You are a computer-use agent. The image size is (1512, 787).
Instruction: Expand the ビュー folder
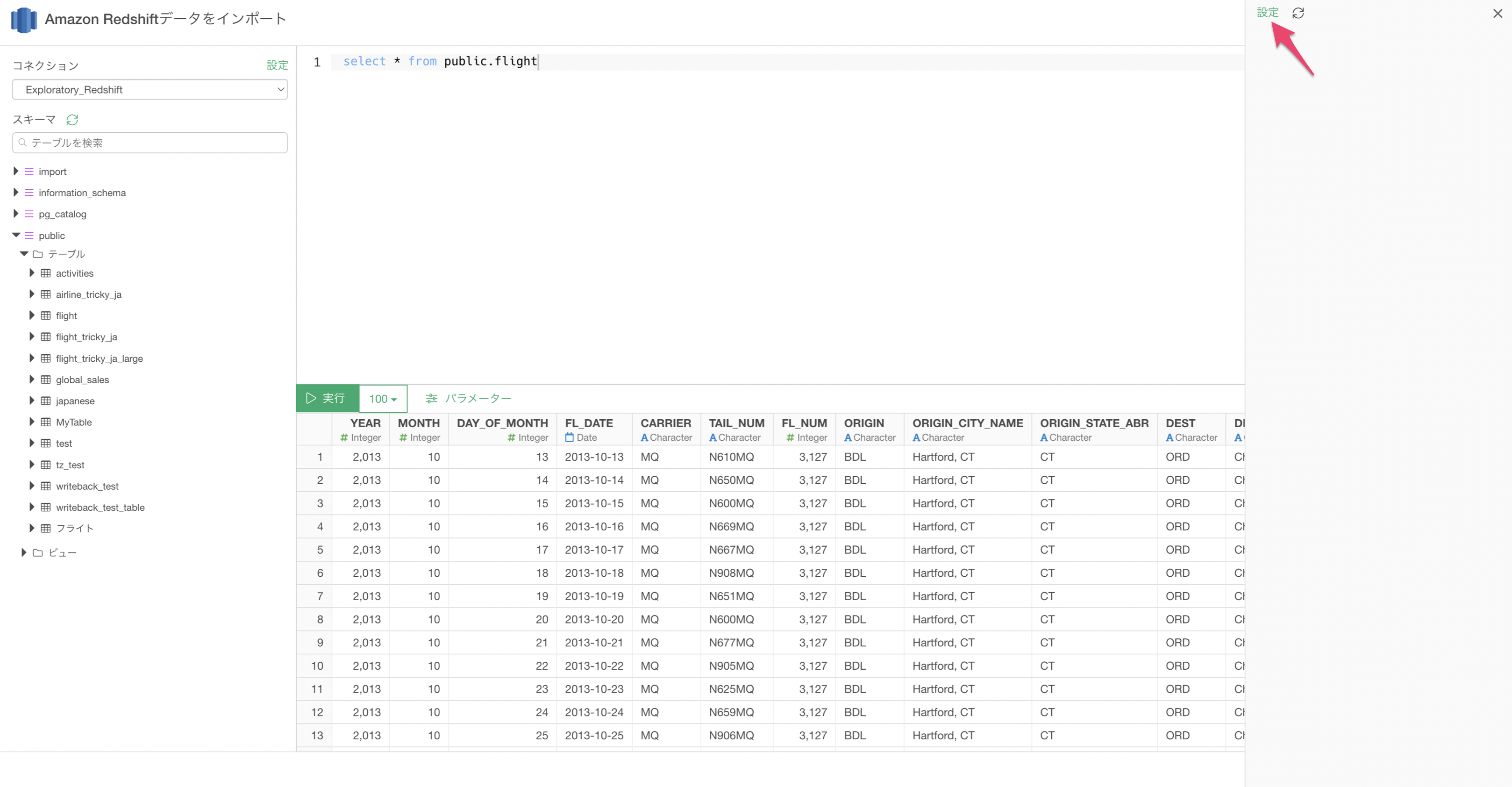(23, 552)
